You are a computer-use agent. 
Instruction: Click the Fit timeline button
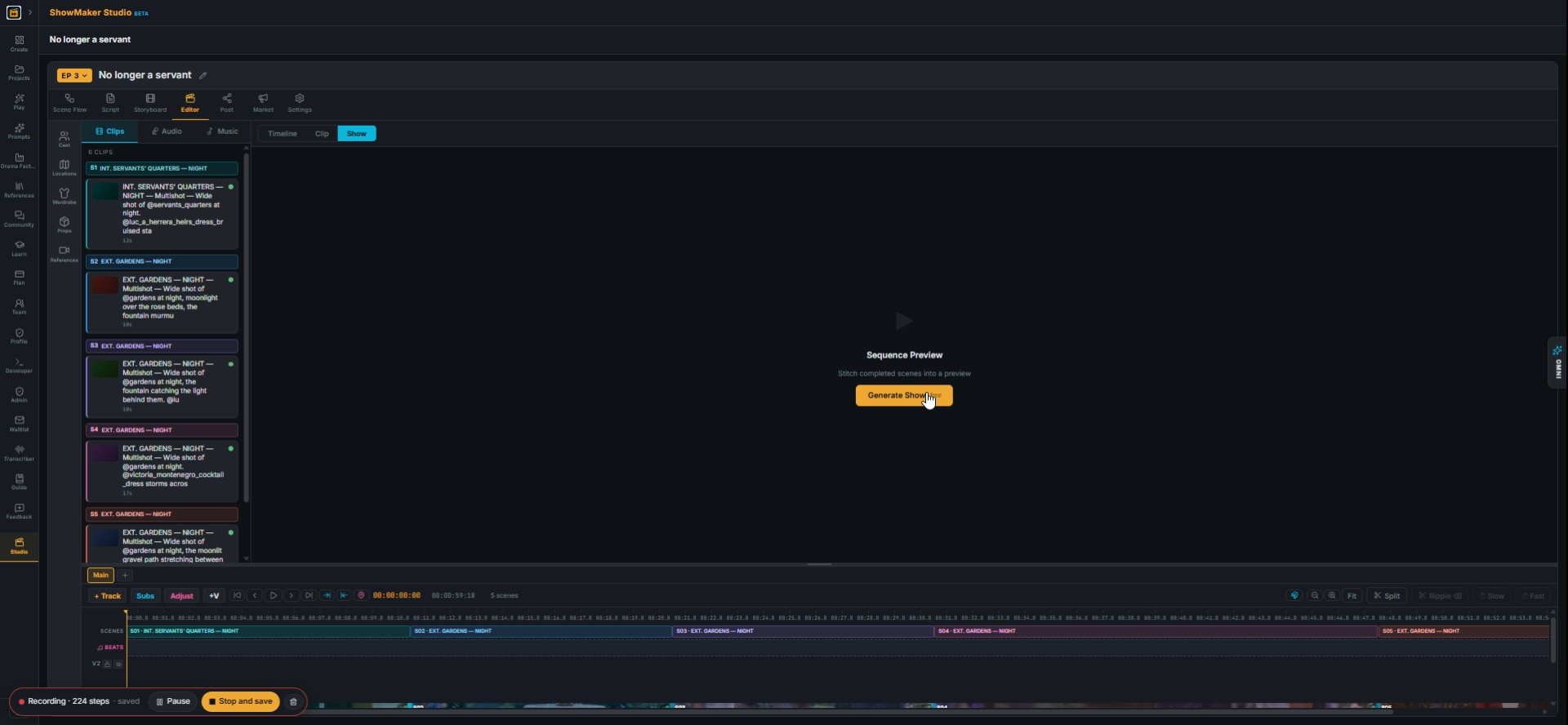click(x=1352, y=596)
